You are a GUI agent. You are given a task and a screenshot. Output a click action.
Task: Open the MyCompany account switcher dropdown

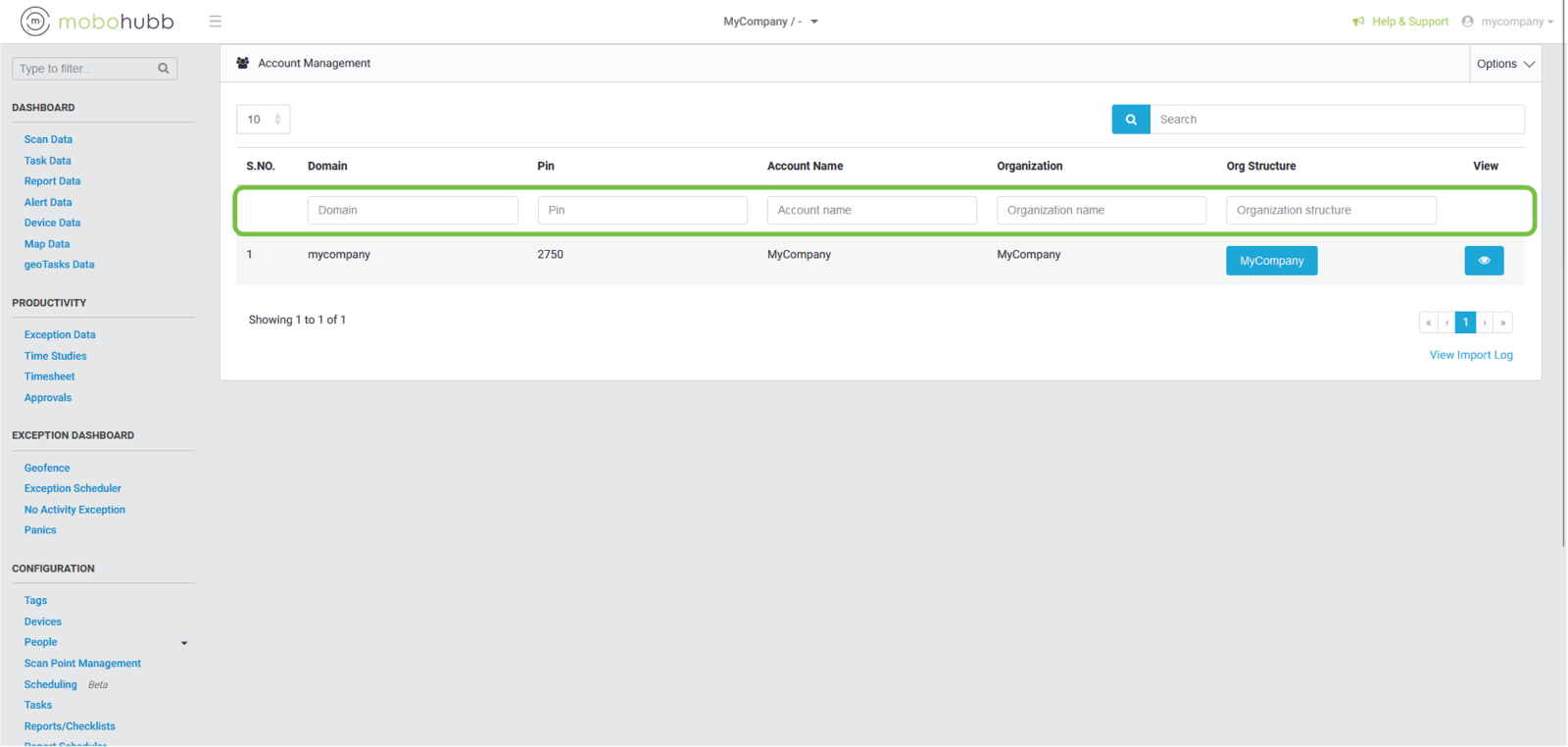(x=770, y=22)
